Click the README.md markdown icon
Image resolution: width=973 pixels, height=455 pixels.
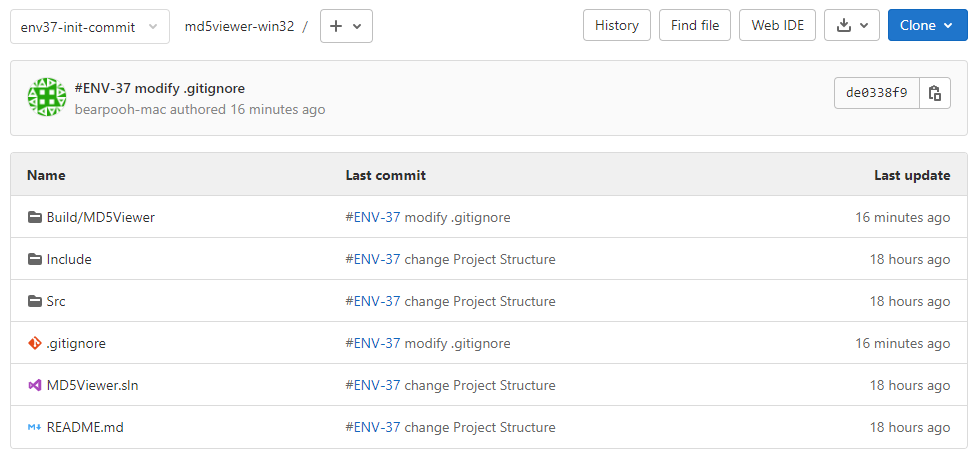35,428
